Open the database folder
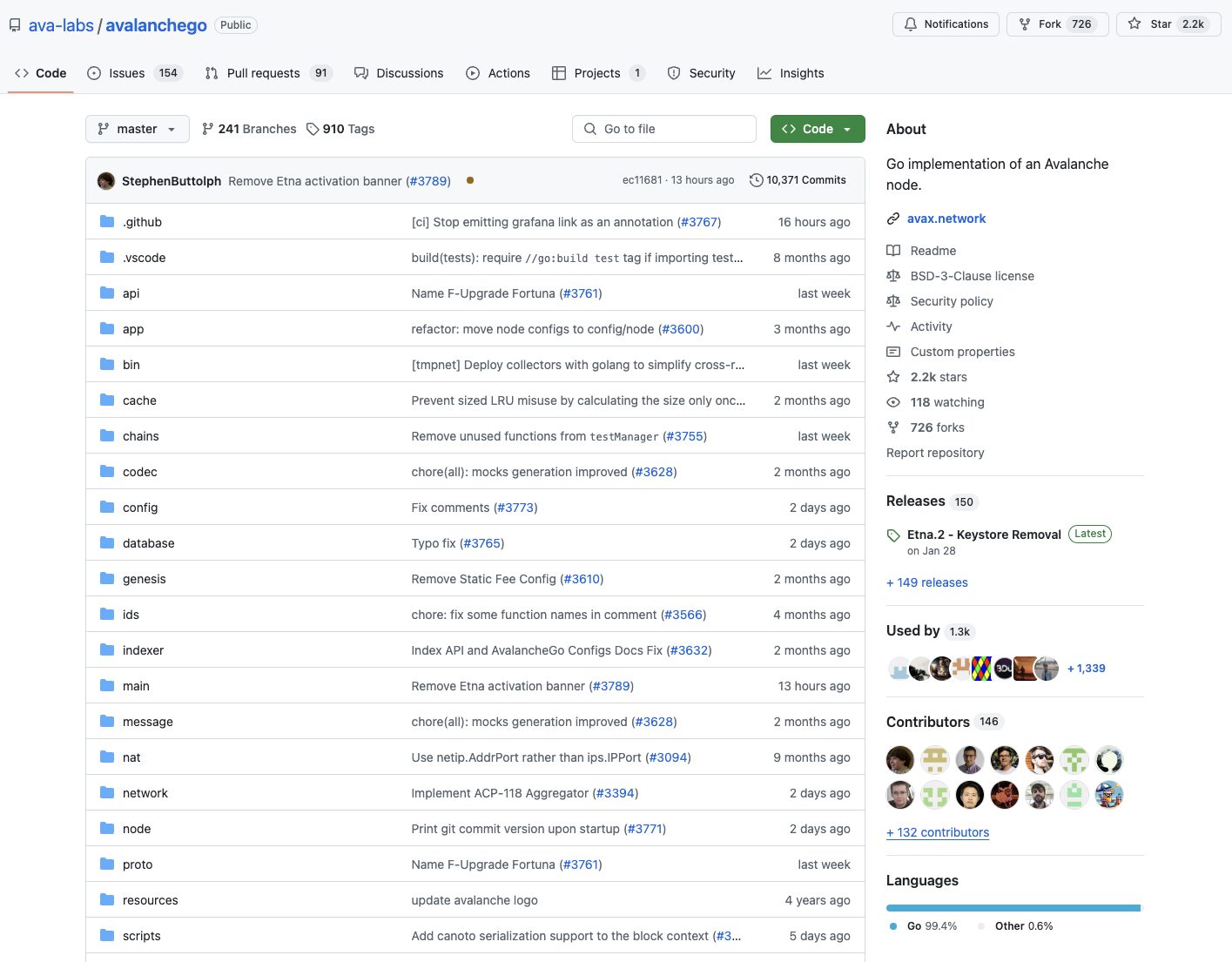 click(x=148, y=543)
